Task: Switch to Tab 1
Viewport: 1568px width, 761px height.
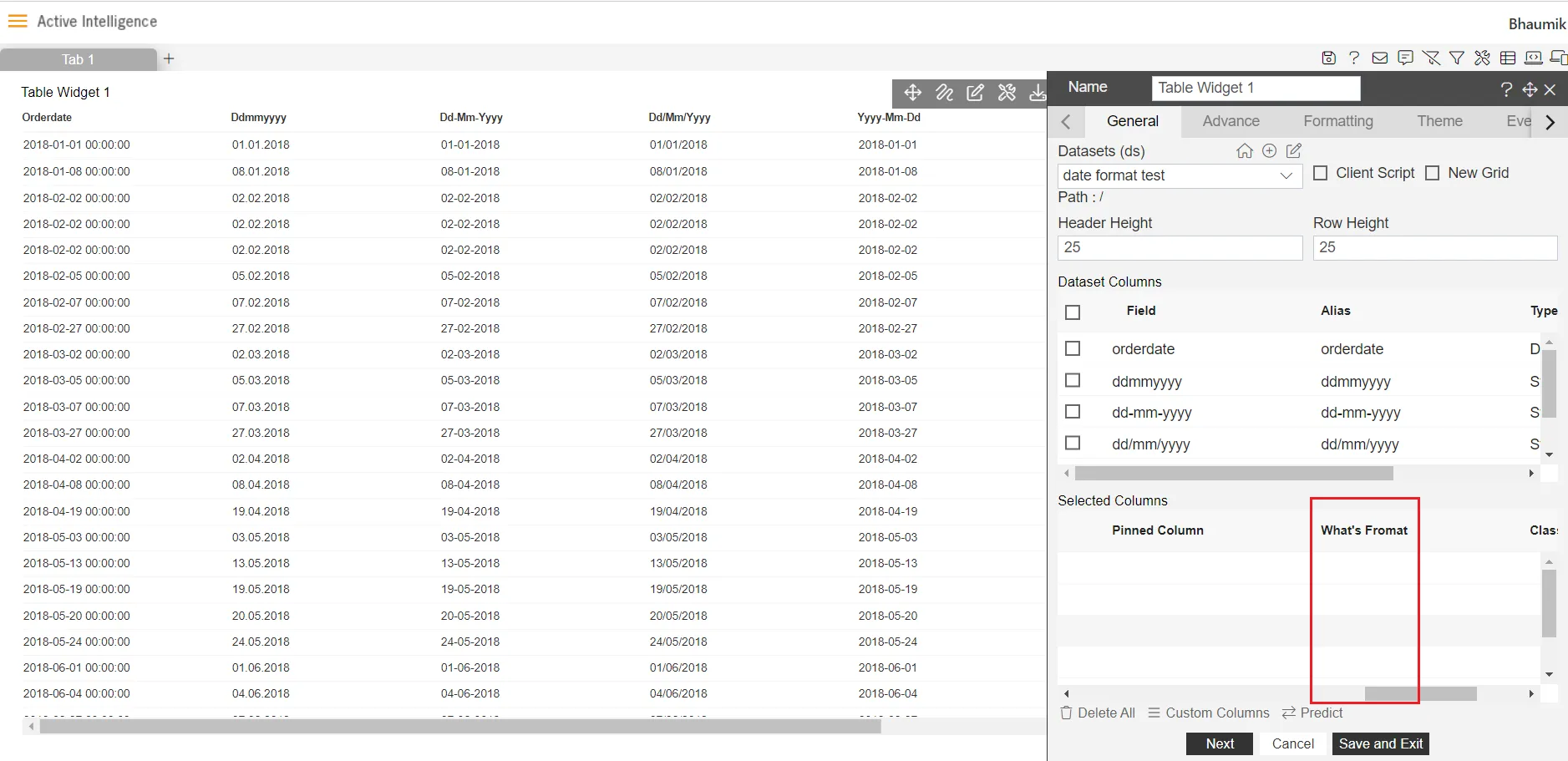Action: (x=78, y=59)
